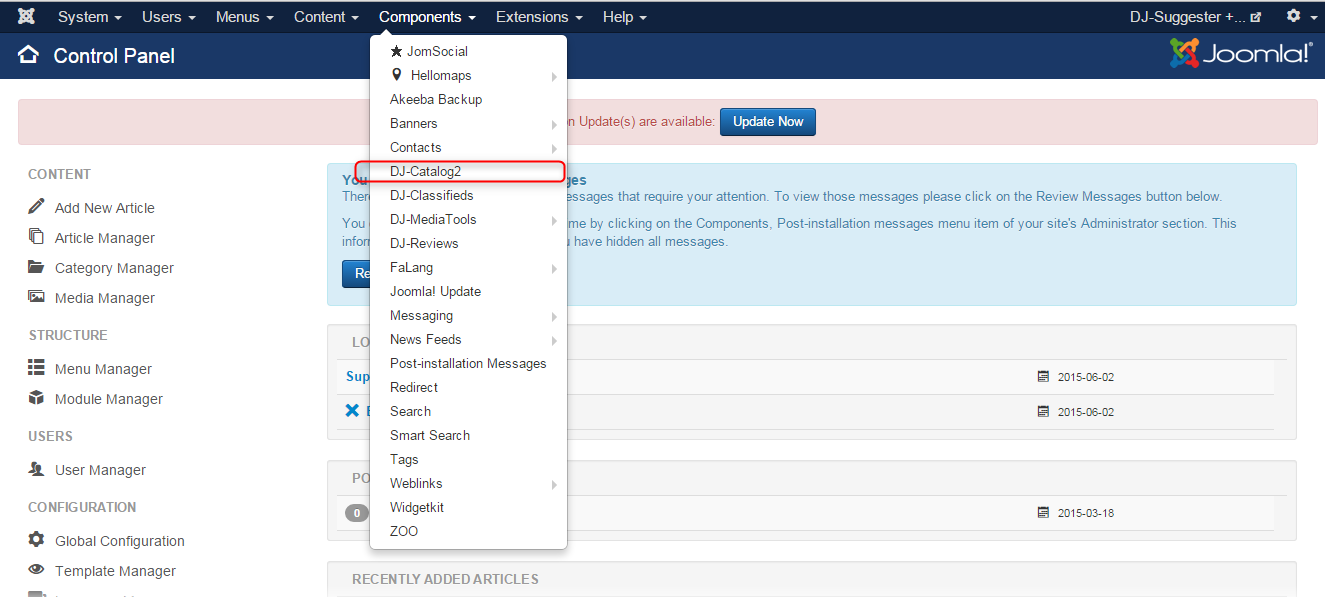Open the System menu
Screen dimensions: 1325x597
90,17
